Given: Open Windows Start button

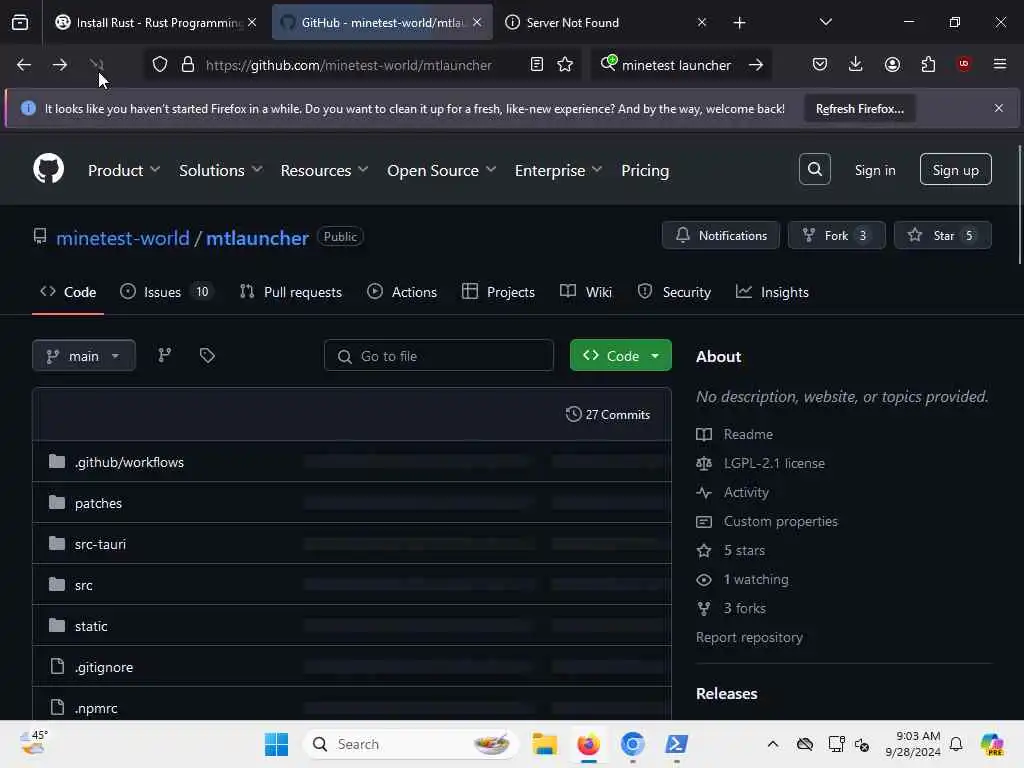Looking at the screenshot, I should (276, 744).
